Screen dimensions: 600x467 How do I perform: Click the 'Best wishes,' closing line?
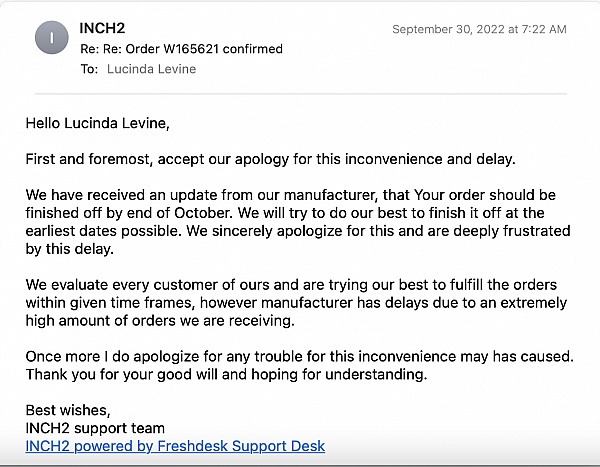[68, 410]
